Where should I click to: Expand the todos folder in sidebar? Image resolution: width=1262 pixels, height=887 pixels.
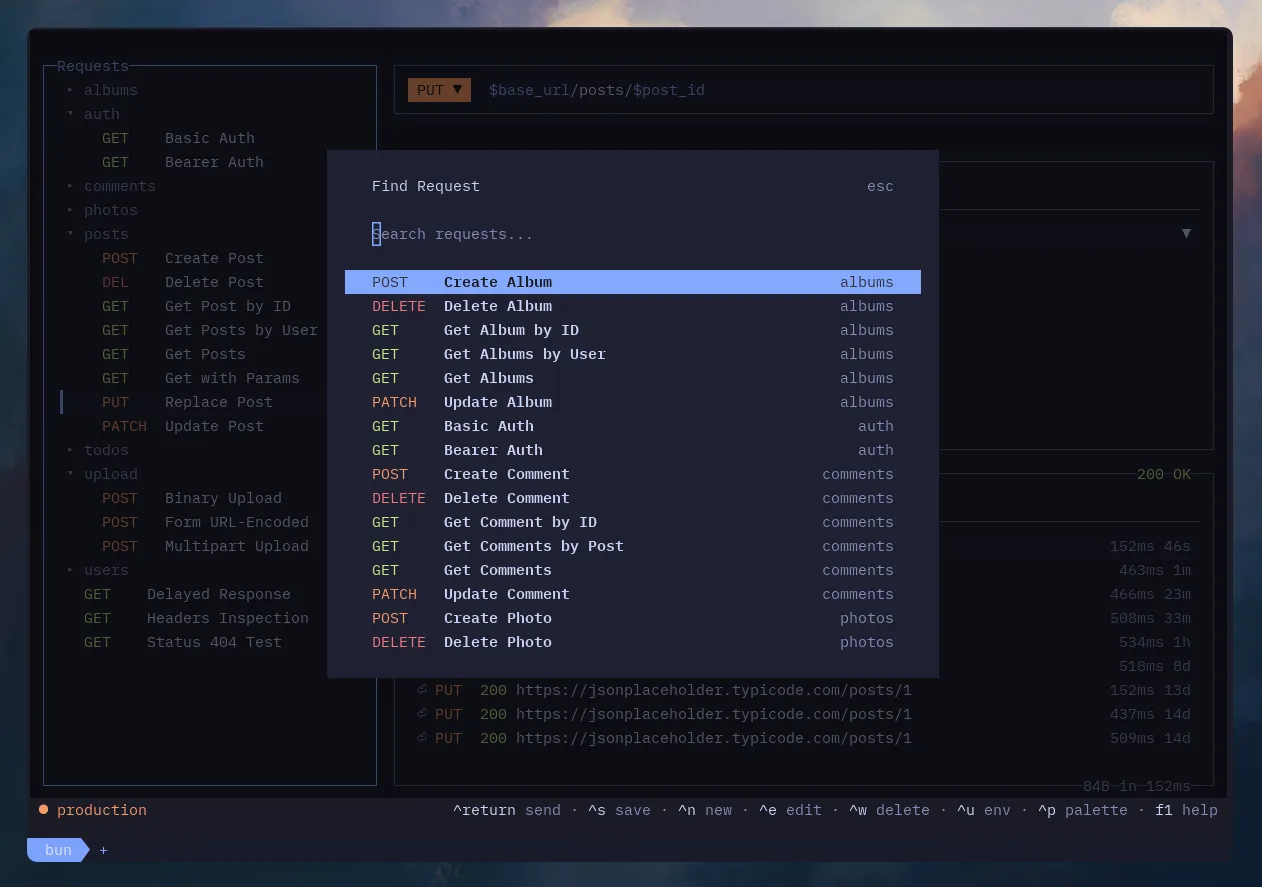(x=97, y=450)
